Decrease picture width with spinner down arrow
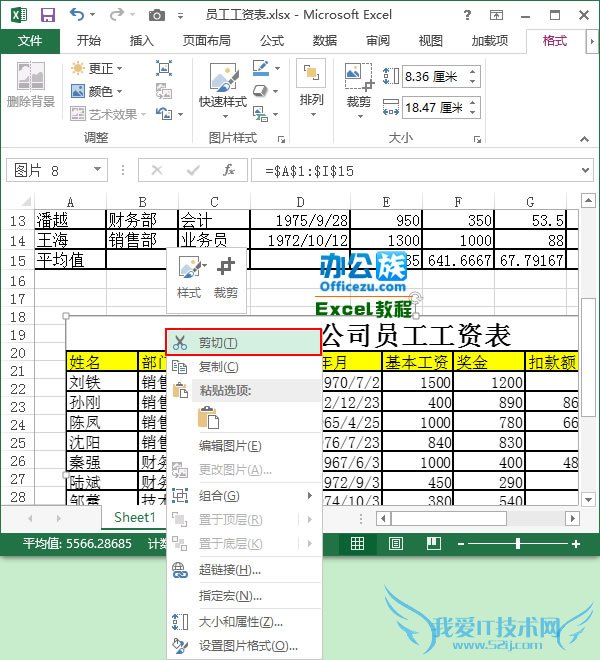Image resolution: width=600 pixels, height=660 pixels. point(472,112)
